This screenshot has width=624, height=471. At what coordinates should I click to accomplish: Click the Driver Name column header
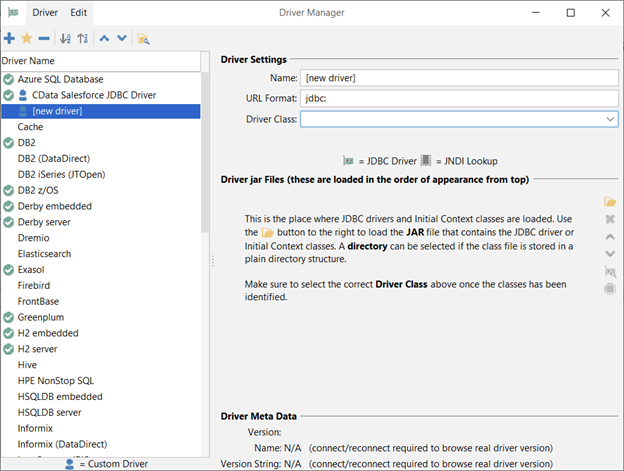100,61
